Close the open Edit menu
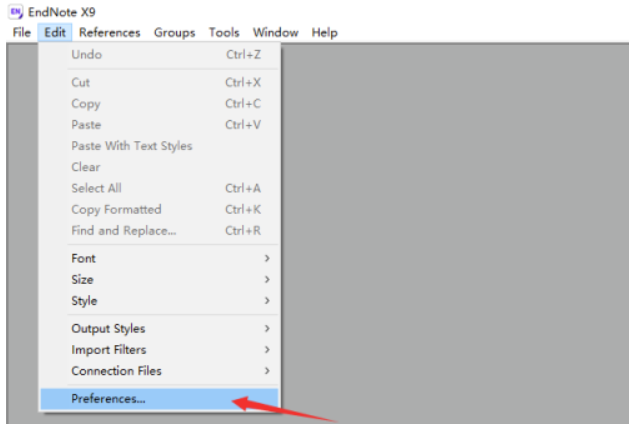 (x=55, y=33)
